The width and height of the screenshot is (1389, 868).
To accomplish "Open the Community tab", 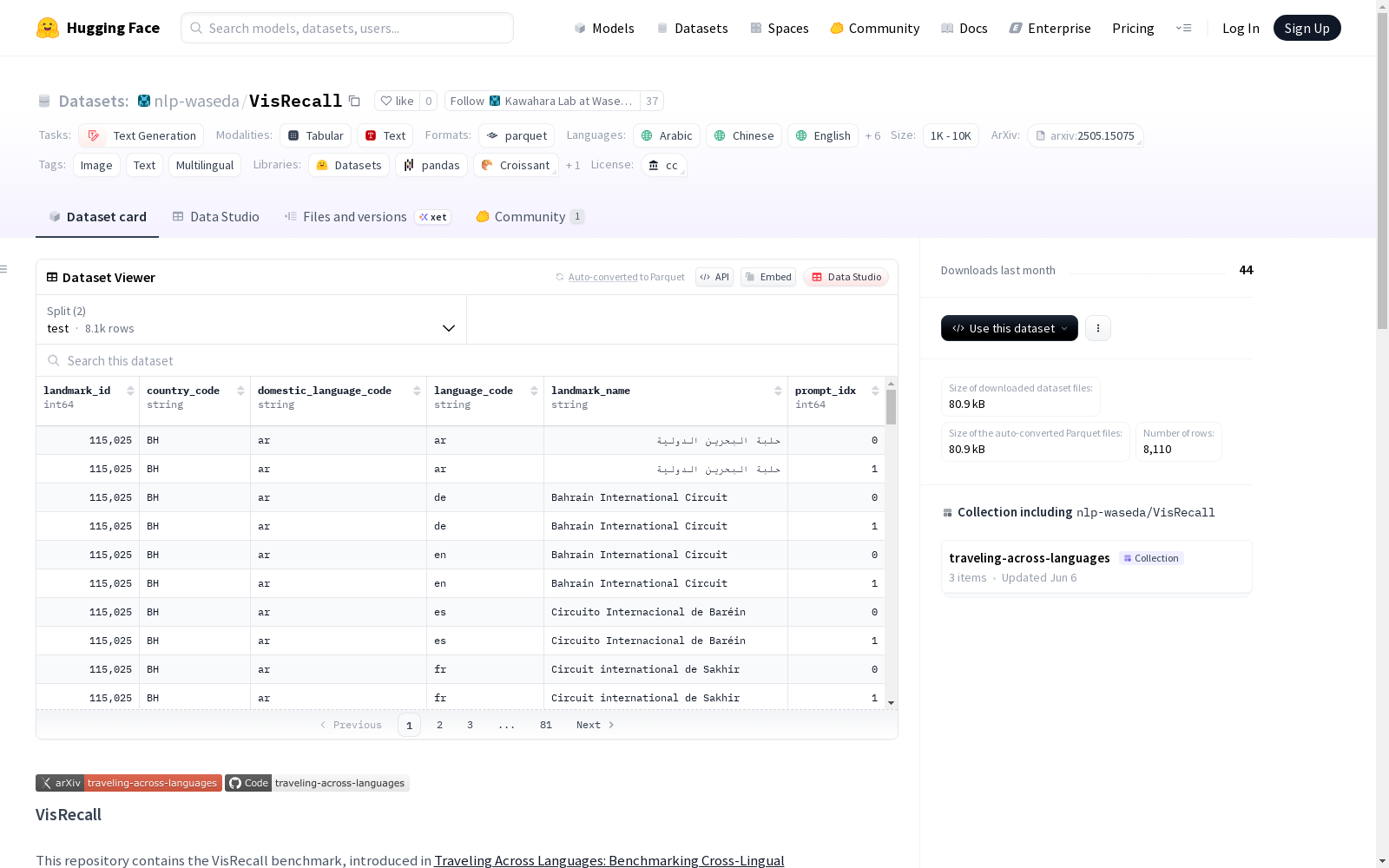I will 530,217.
